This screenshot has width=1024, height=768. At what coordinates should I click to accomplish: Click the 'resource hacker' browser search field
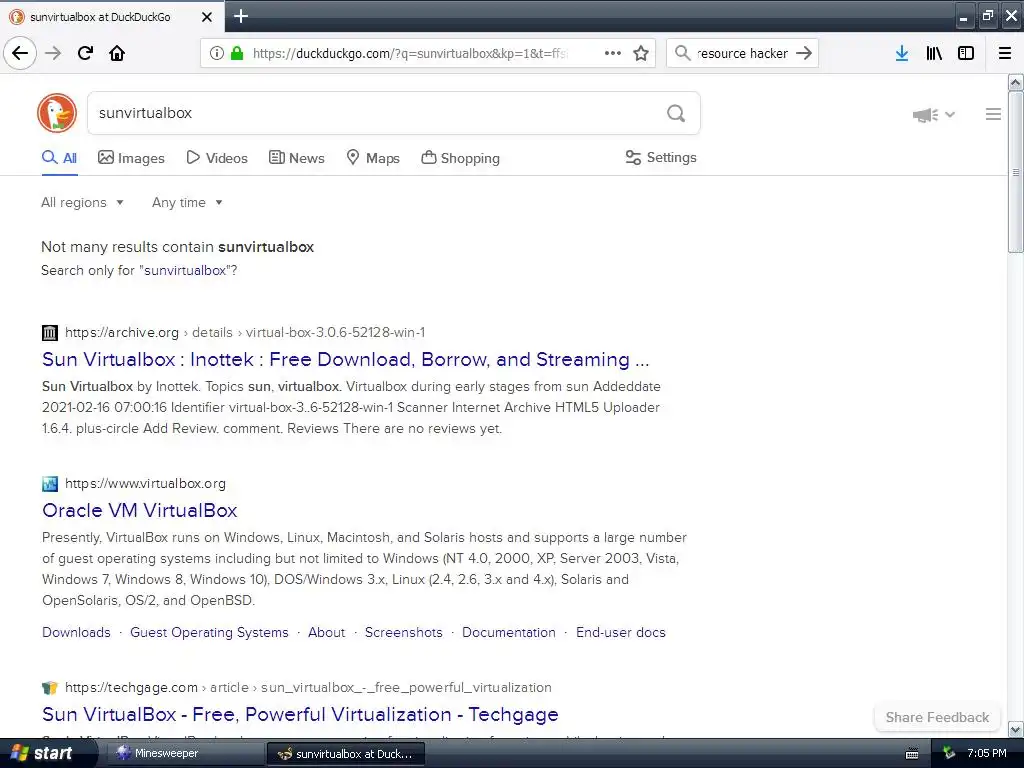point(743,53)
